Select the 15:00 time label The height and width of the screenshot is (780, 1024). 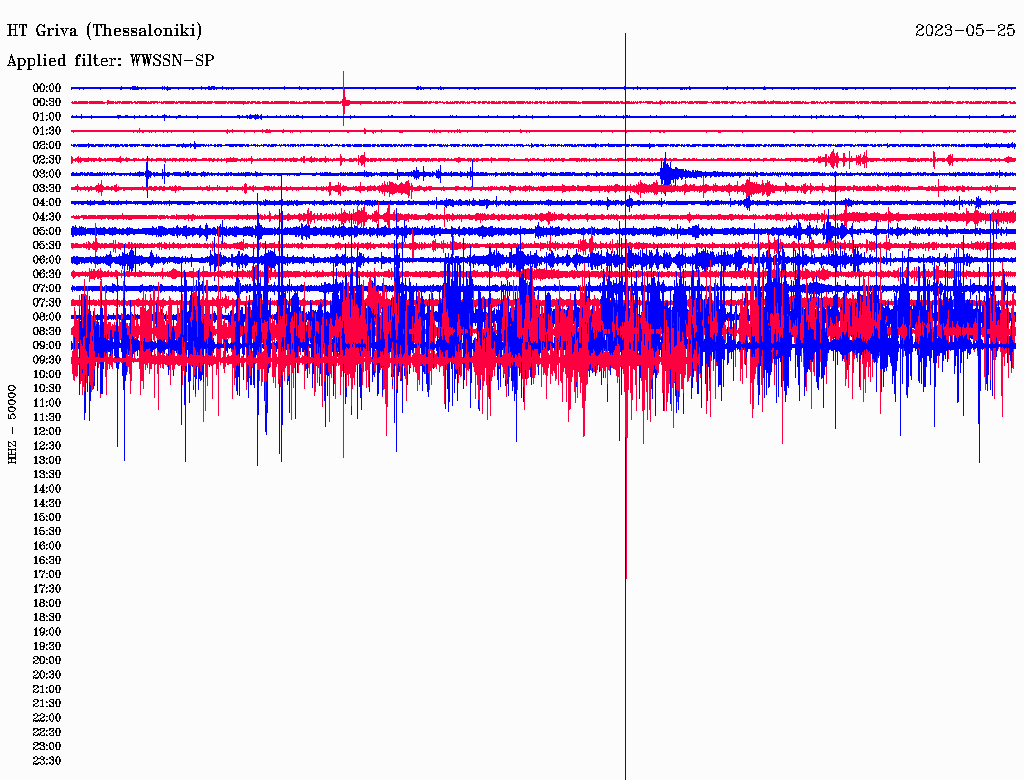[47, 517]
